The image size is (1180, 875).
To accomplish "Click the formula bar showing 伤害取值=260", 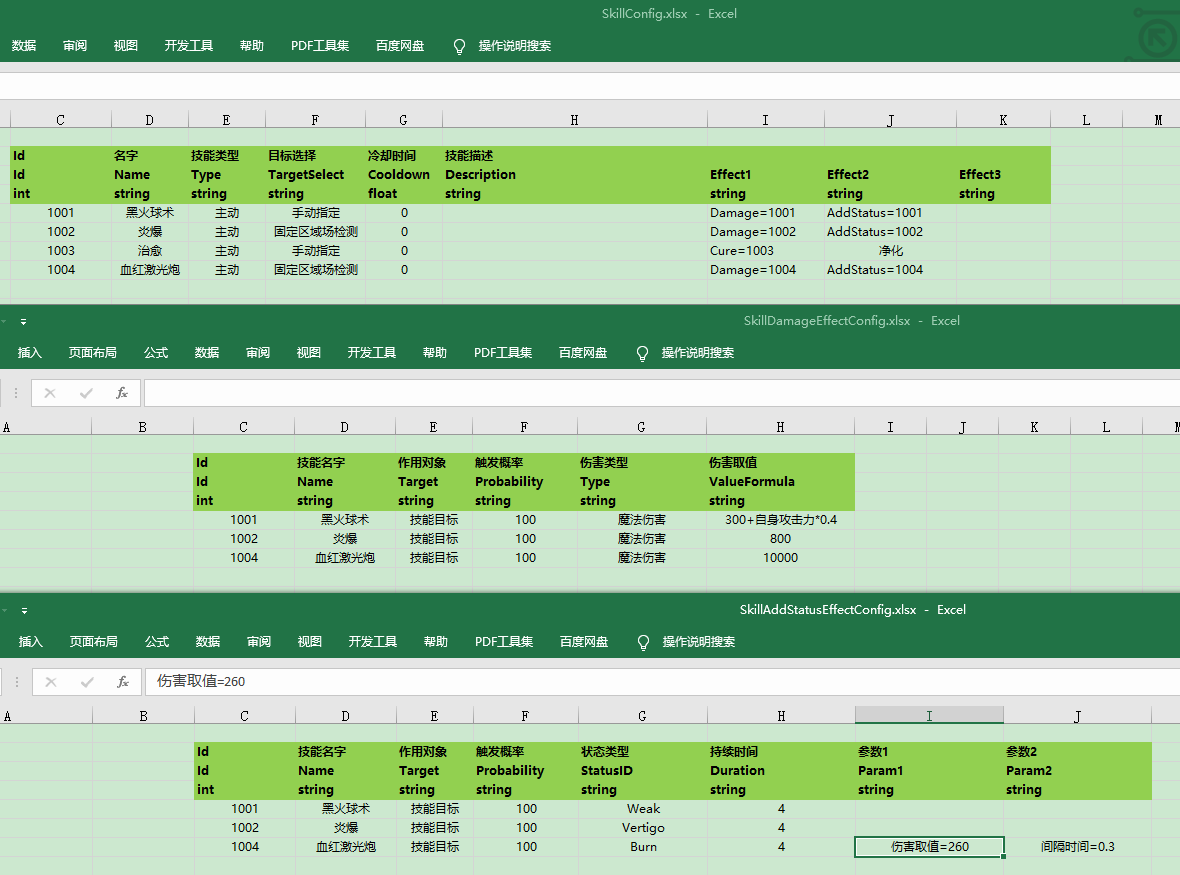I will (x=662, y=682).
